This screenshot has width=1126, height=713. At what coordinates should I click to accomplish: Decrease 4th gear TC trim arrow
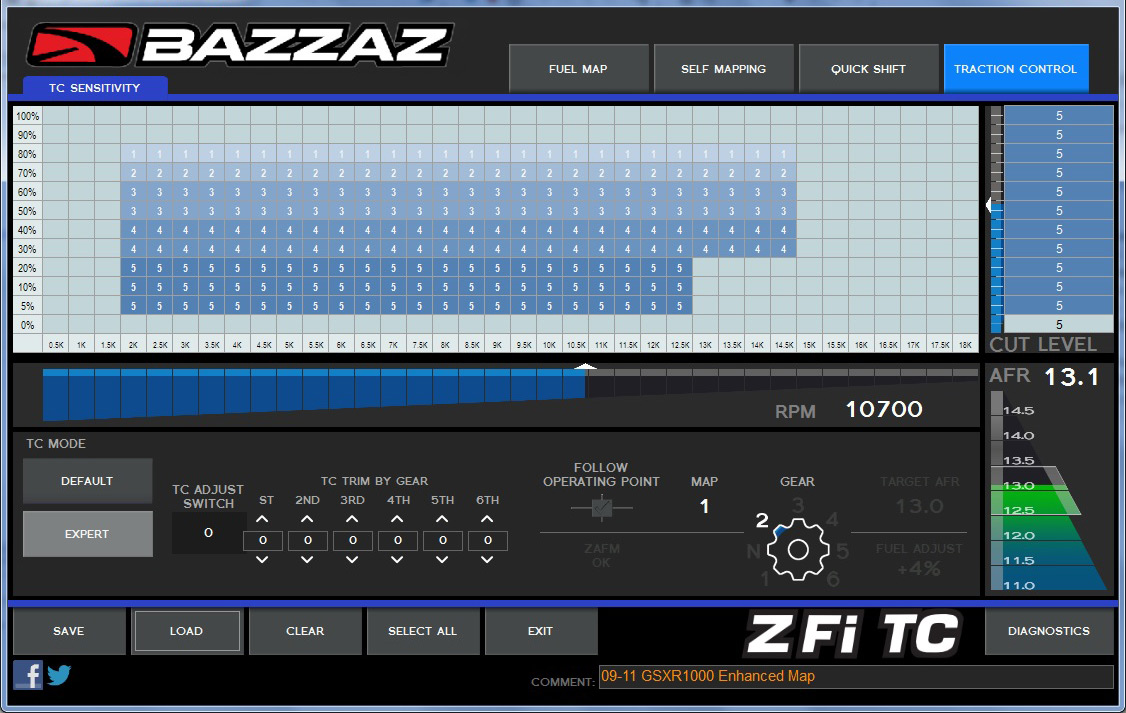(x=397, y=560)
